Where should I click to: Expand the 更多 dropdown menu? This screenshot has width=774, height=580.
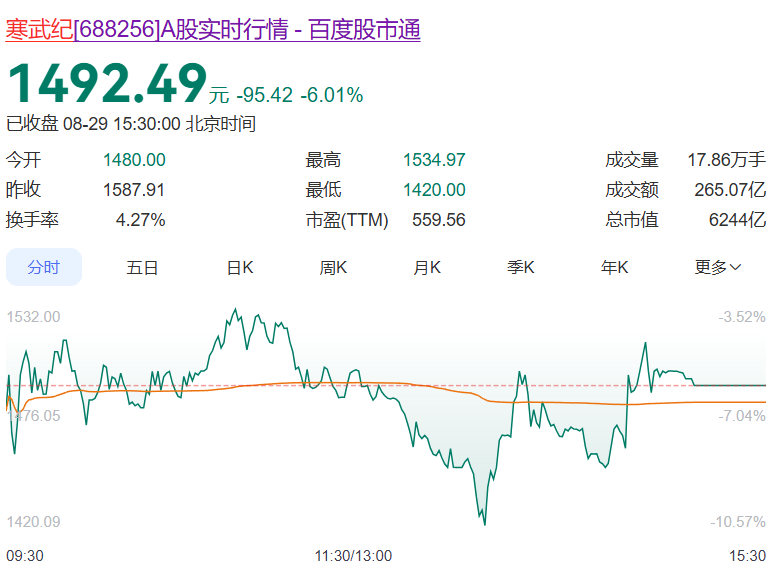click(718, 267)
